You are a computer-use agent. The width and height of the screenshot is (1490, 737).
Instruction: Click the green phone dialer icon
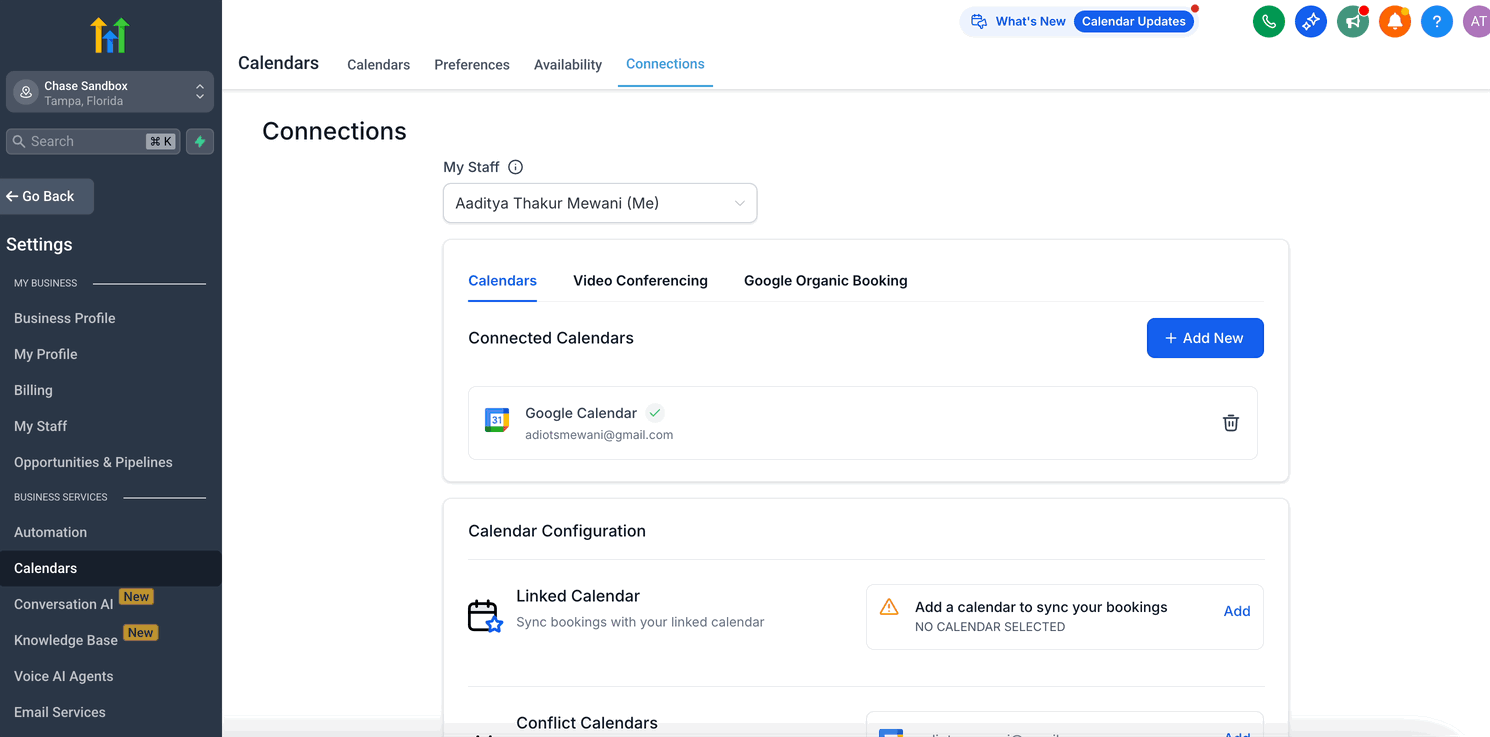pyautogui.click(x=1269, y=22)
